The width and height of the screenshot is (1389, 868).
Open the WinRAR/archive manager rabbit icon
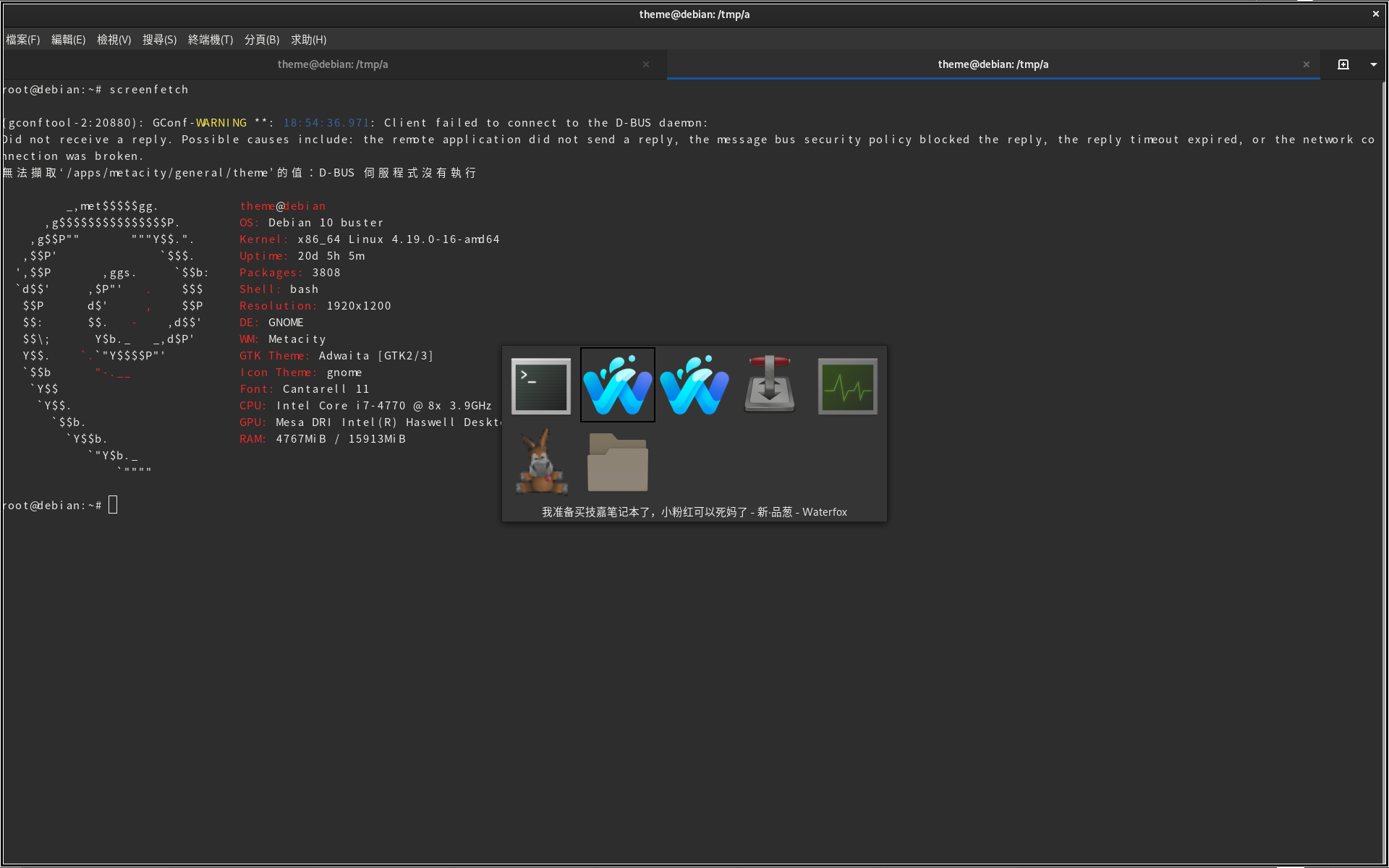tap(540, 460)
